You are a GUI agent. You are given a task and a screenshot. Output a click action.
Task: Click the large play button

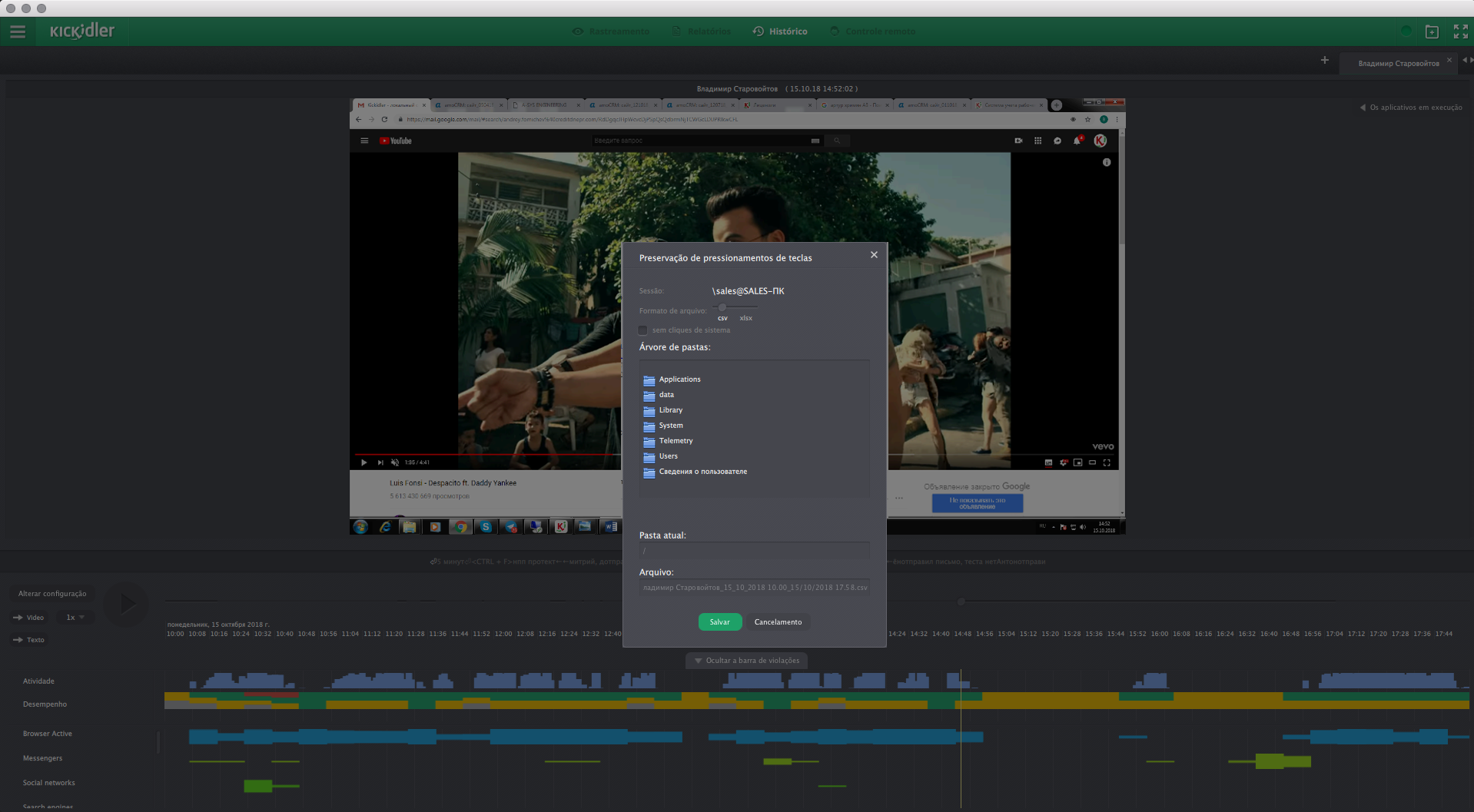pyautogui.click(x=126, y=605)
